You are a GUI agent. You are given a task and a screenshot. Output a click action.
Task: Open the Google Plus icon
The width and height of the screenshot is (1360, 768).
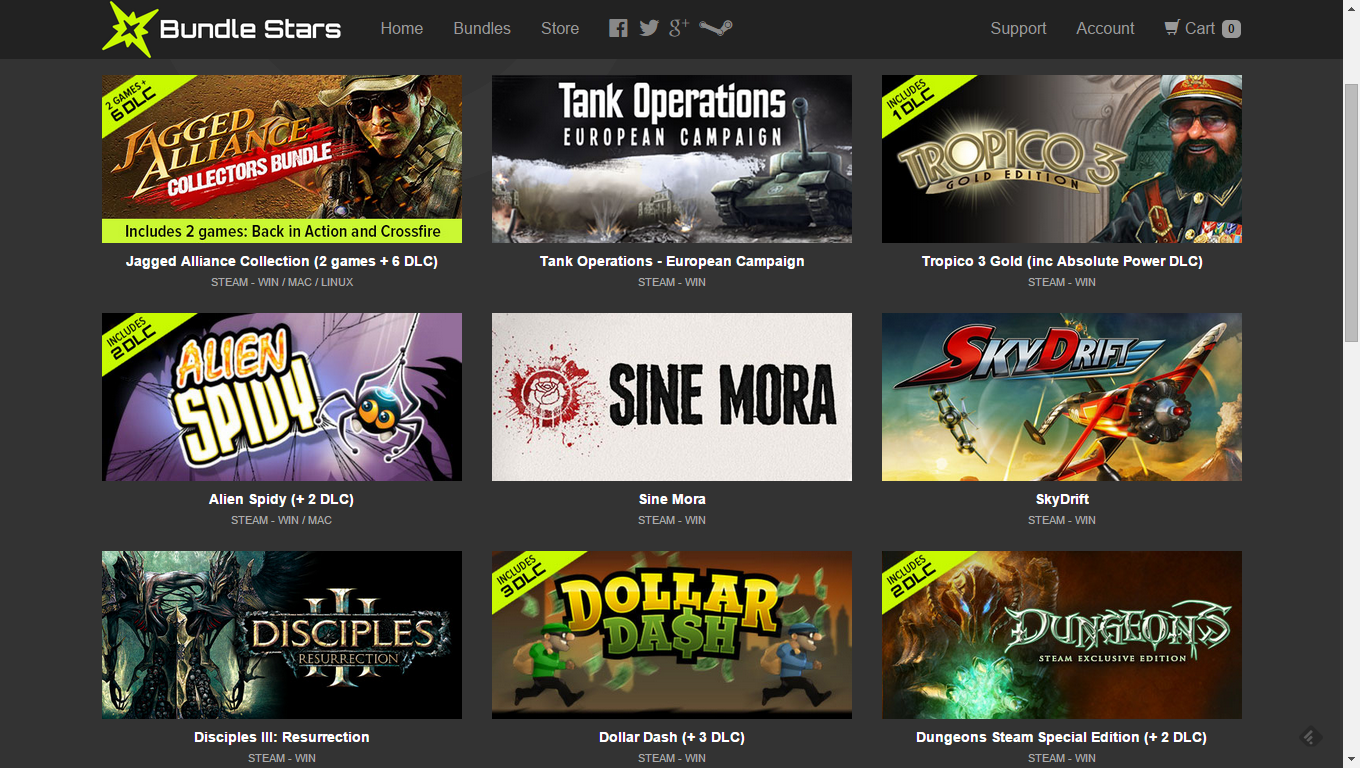pyautogui.click(x=679, y=28)
